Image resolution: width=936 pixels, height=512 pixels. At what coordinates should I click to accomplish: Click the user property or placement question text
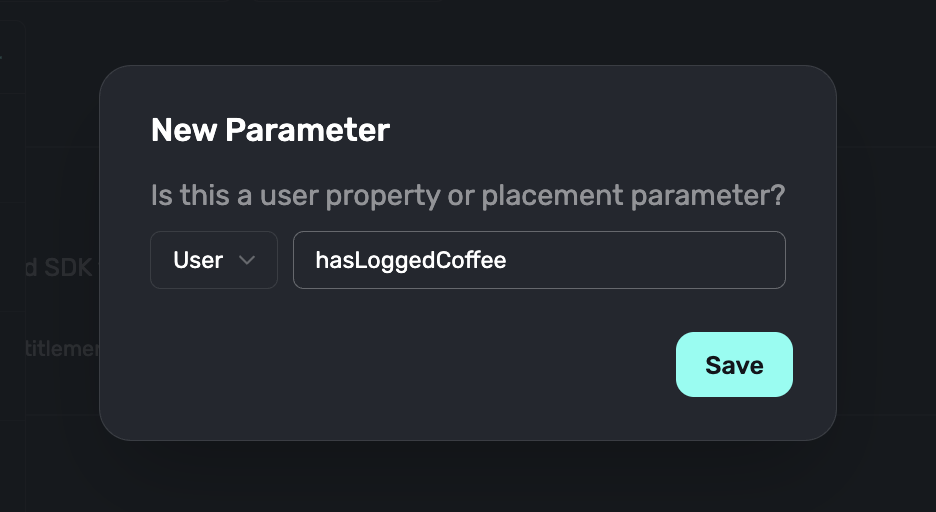click(x=467, y=195)
